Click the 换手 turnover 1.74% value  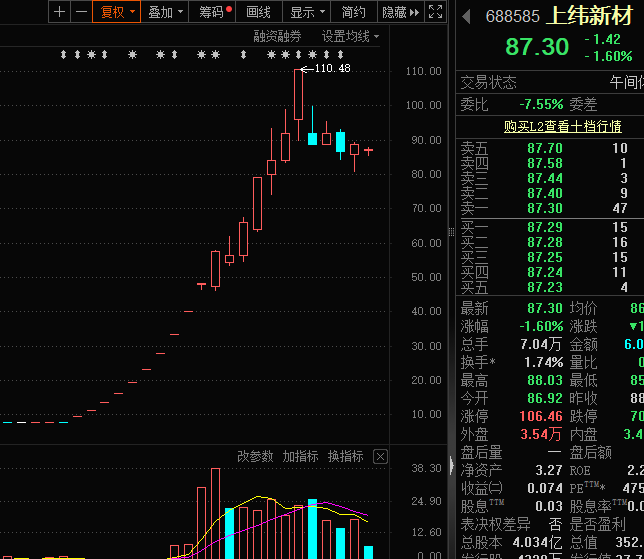[x=543, y=362]
